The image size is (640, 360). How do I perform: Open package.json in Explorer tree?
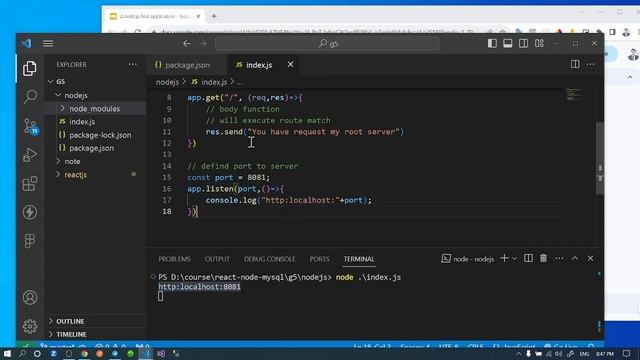point(91,148)
